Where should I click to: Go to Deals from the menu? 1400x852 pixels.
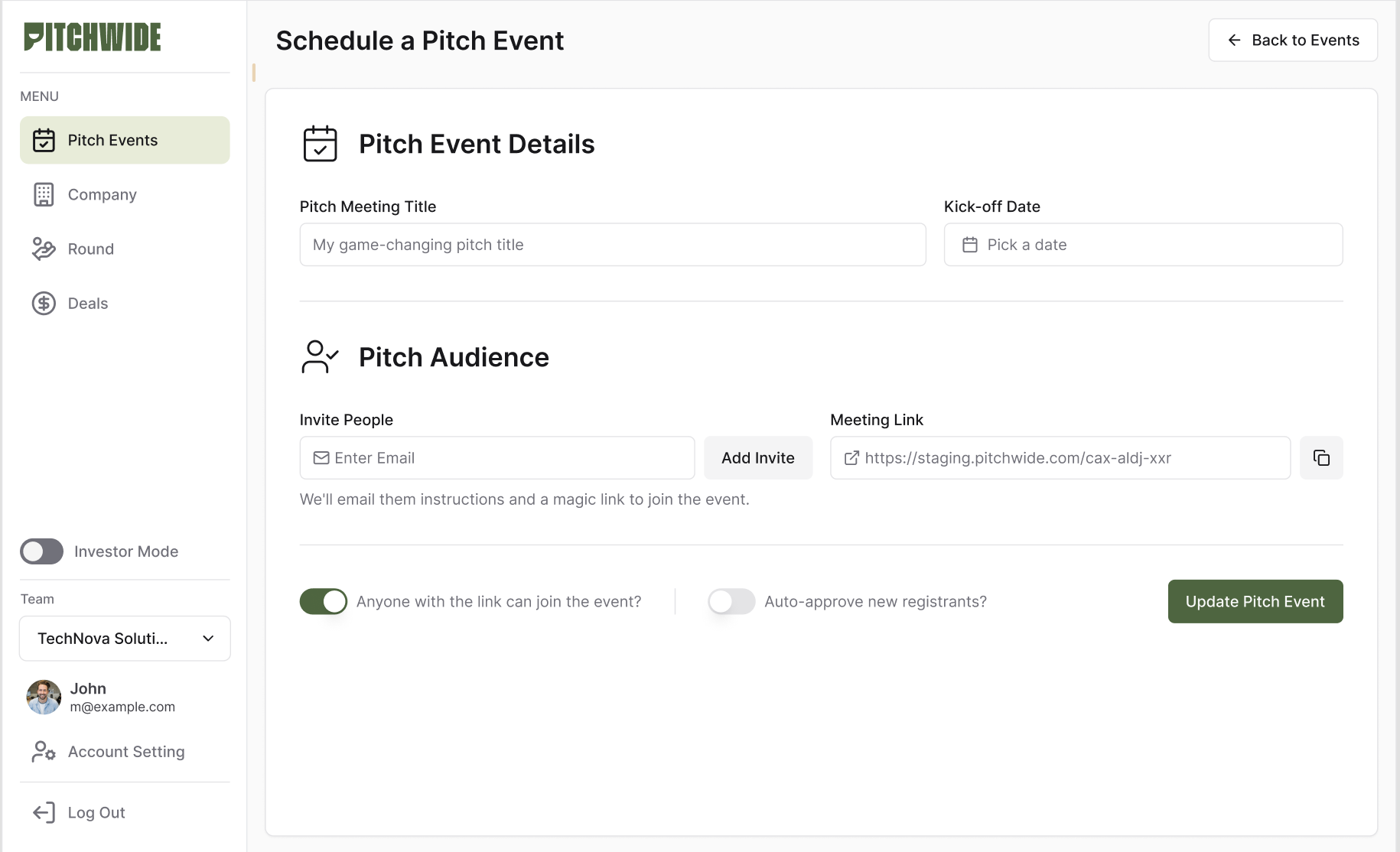[x=86, y=303]
